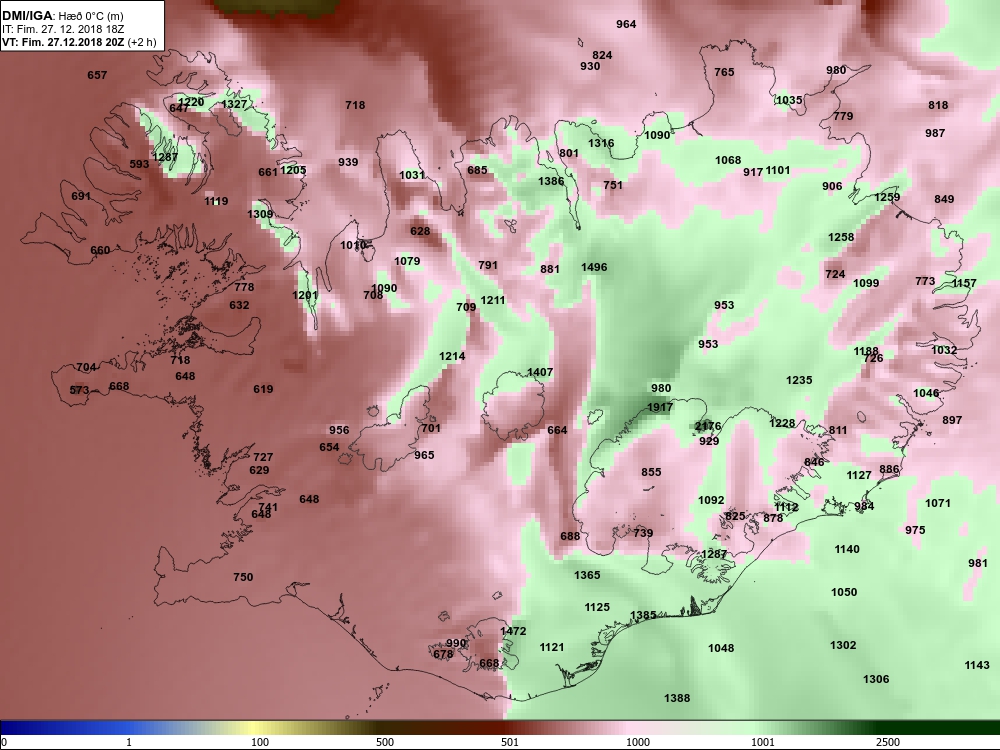This screenshot has height=750, width=1000.
Task: Click the value 593
Action: click(139, 164)
